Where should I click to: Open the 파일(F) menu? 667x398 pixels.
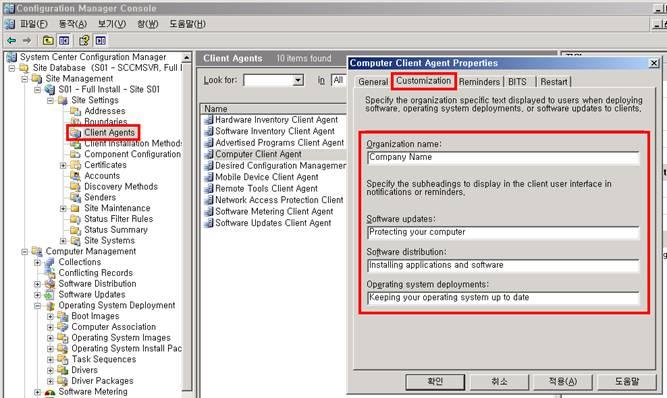34,24
